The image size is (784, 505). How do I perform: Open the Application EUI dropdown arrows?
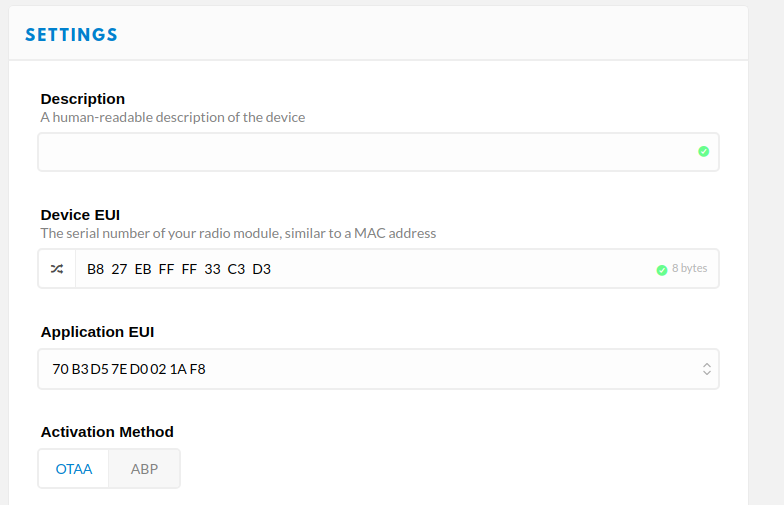(706, 369)
